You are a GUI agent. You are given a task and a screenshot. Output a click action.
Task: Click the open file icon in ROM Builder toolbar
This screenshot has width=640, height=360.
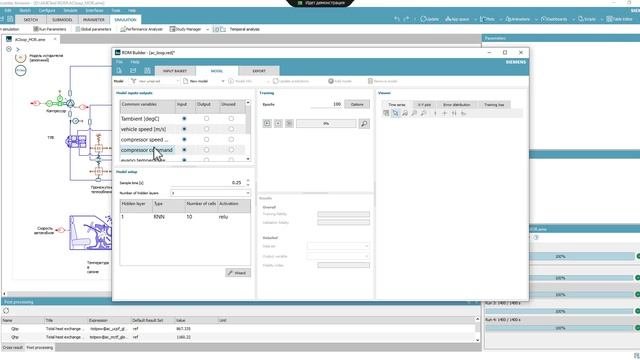pos(133,71)
